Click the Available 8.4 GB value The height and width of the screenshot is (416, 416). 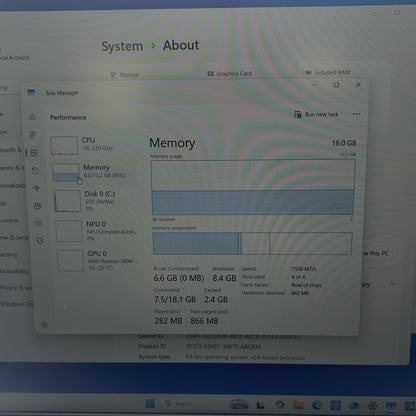point(224,278)
